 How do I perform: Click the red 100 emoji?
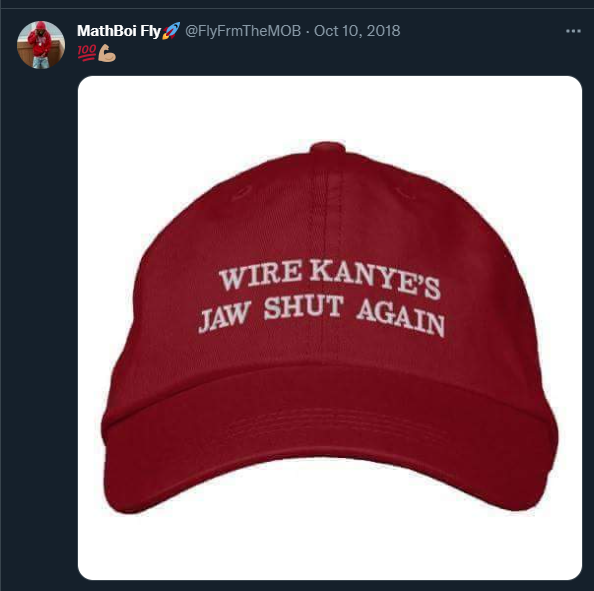[x=87, y=53]
